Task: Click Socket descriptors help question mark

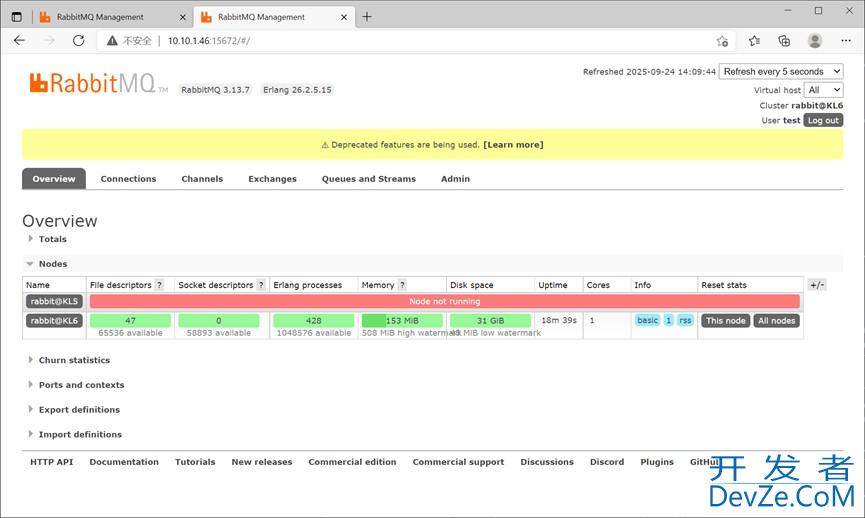Action: 261,285
